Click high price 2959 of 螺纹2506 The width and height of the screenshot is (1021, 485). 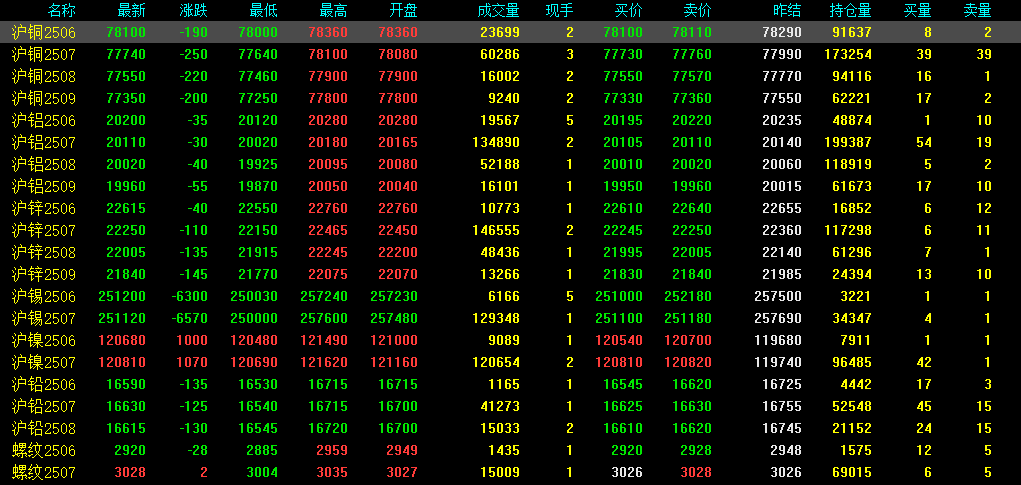pyautogui.click(x=331, y=450)
